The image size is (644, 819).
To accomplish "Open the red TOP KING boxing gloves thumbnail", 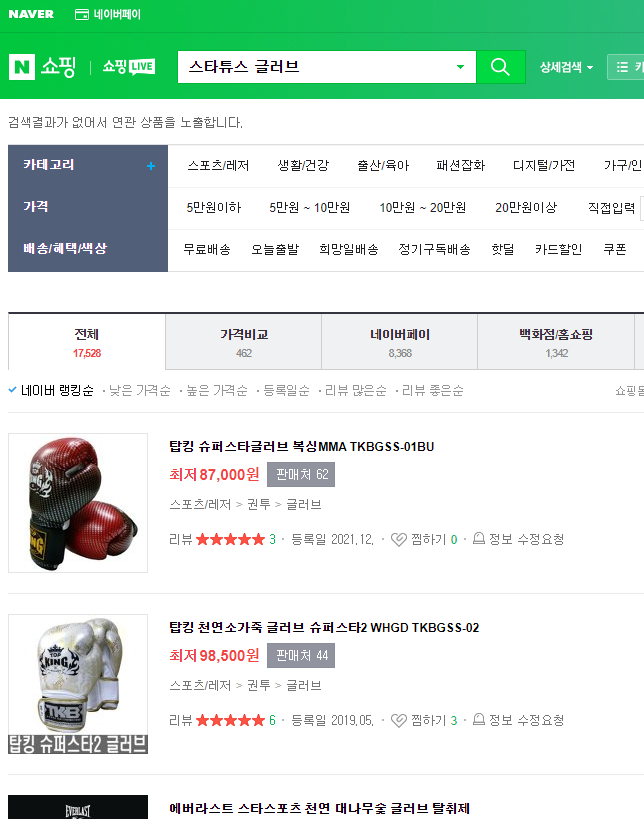I will click(x=78, y=503).
